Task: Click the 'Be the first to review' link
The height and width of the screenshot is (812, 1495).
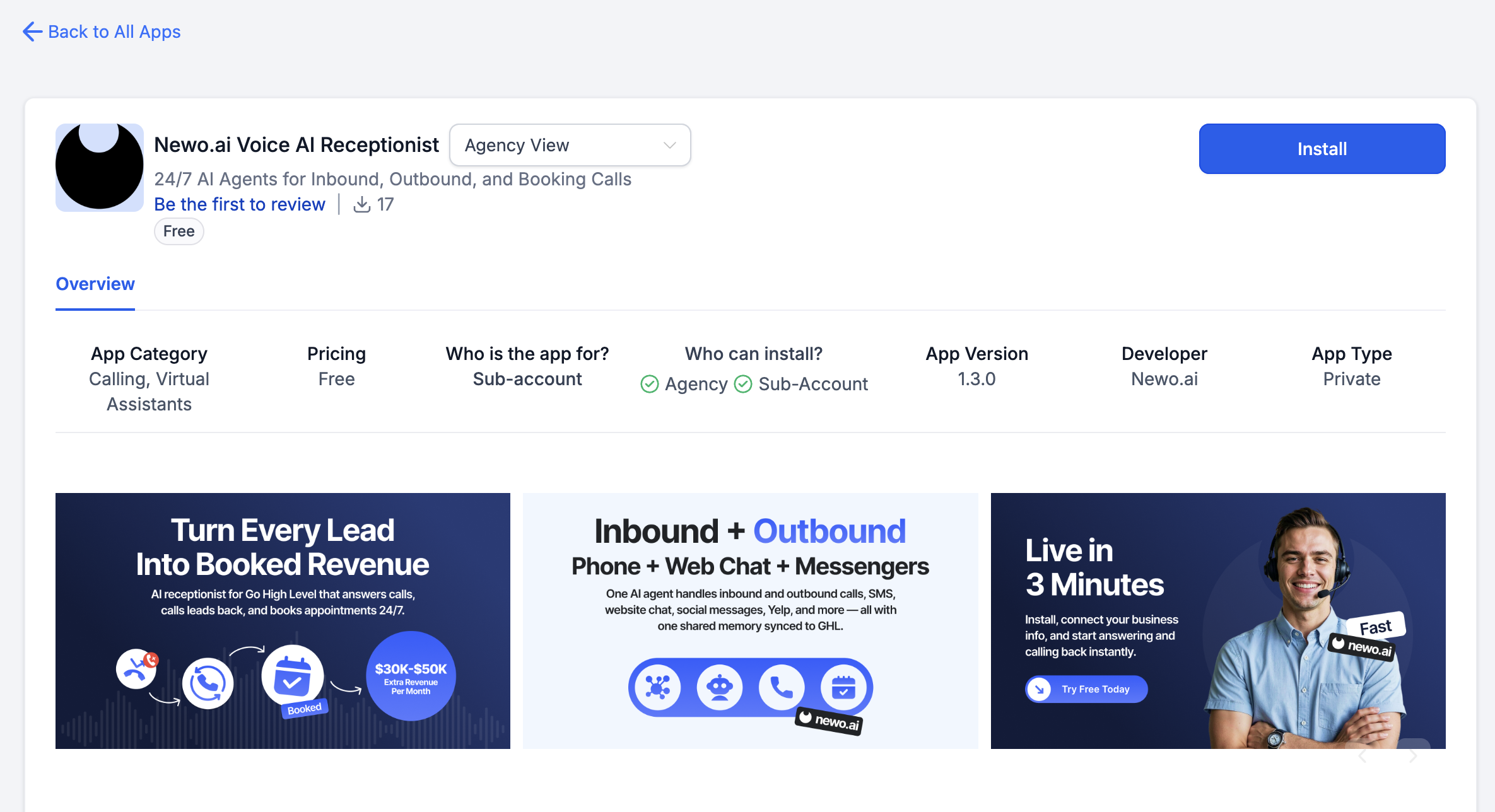Action: [x=240, y=204]
